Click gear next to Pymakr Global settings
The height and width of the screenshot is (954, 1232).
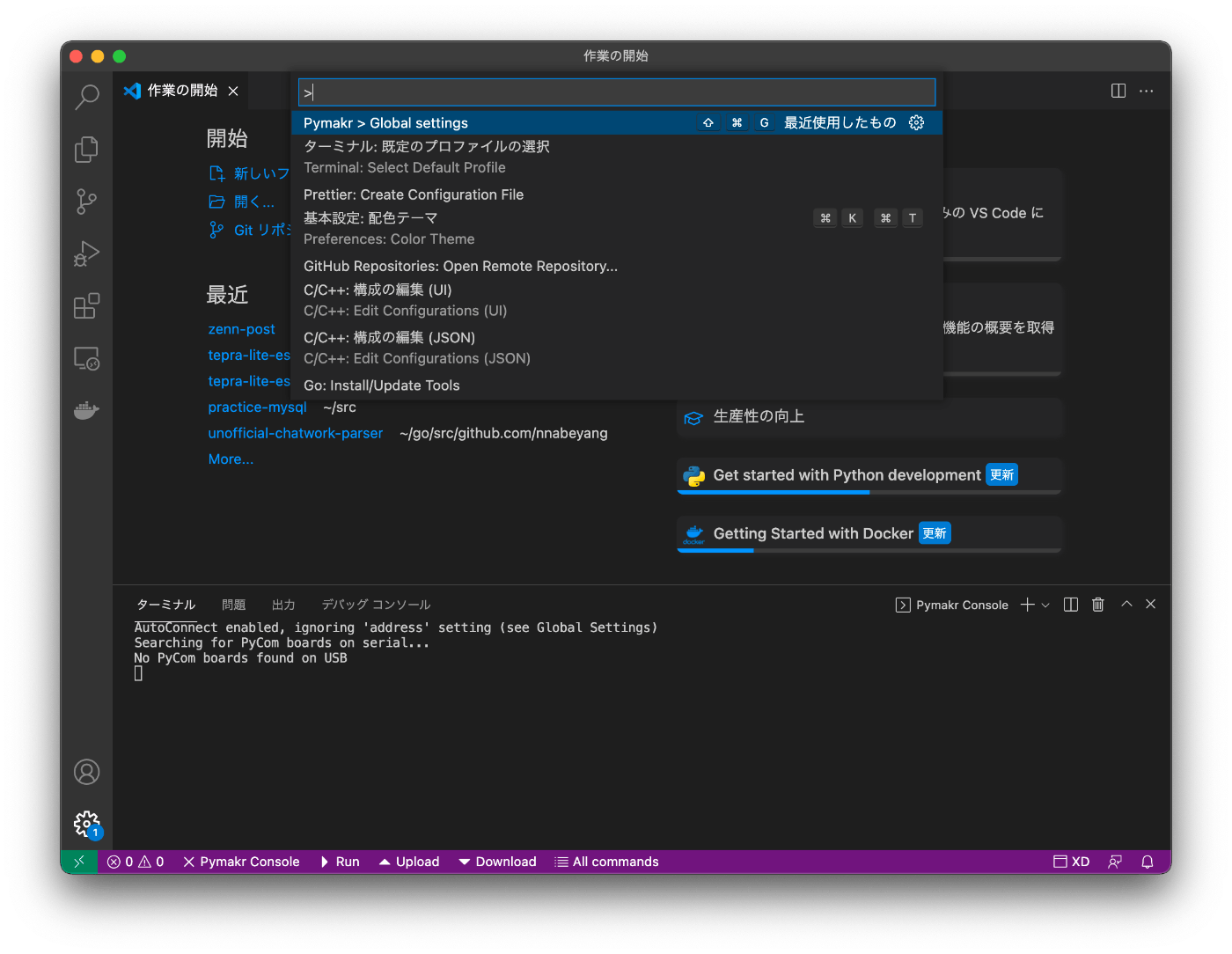click(916, 122)
